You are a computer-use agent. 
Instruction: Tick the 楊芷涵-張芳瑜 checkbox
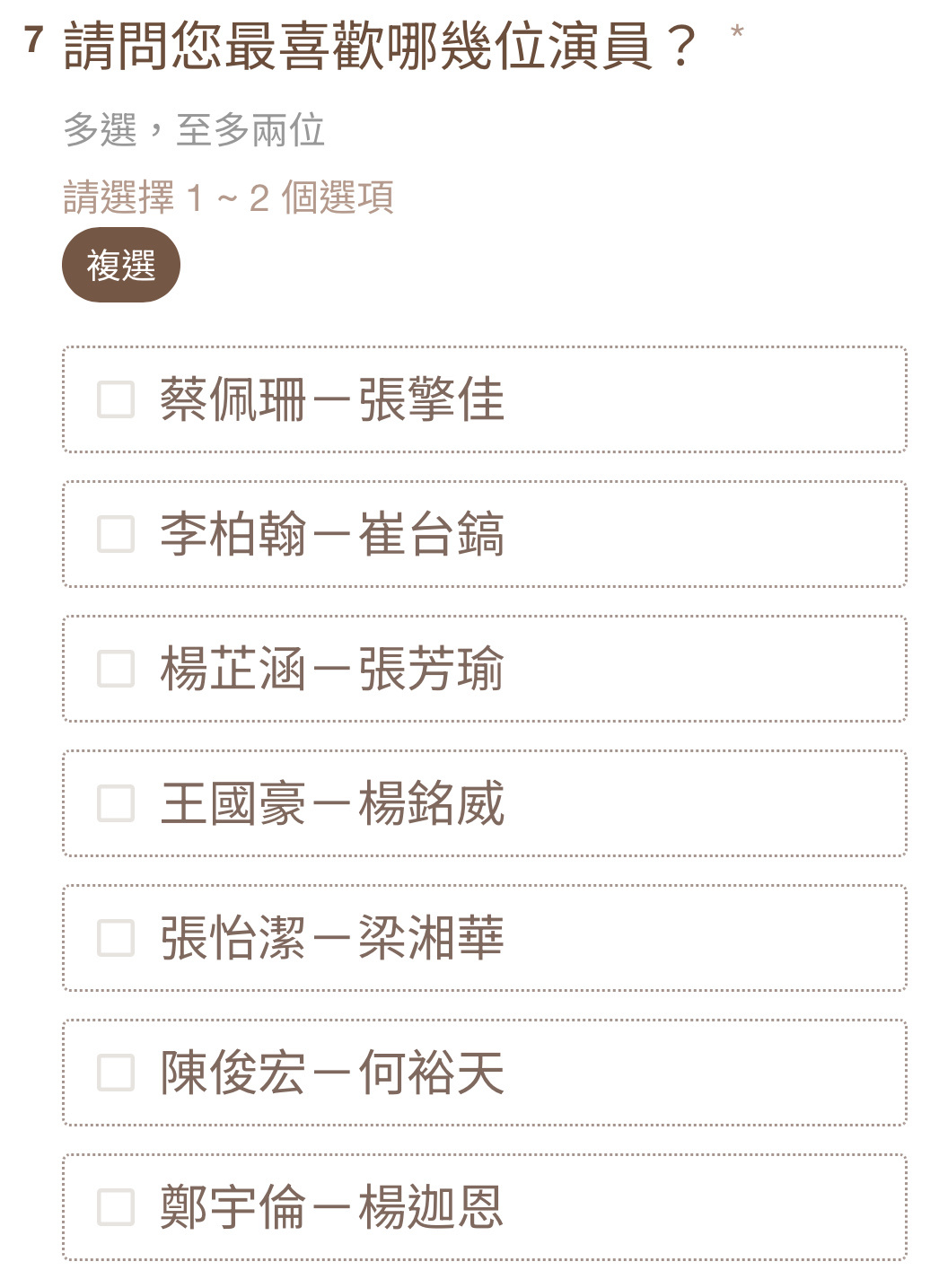click(116, 669)
